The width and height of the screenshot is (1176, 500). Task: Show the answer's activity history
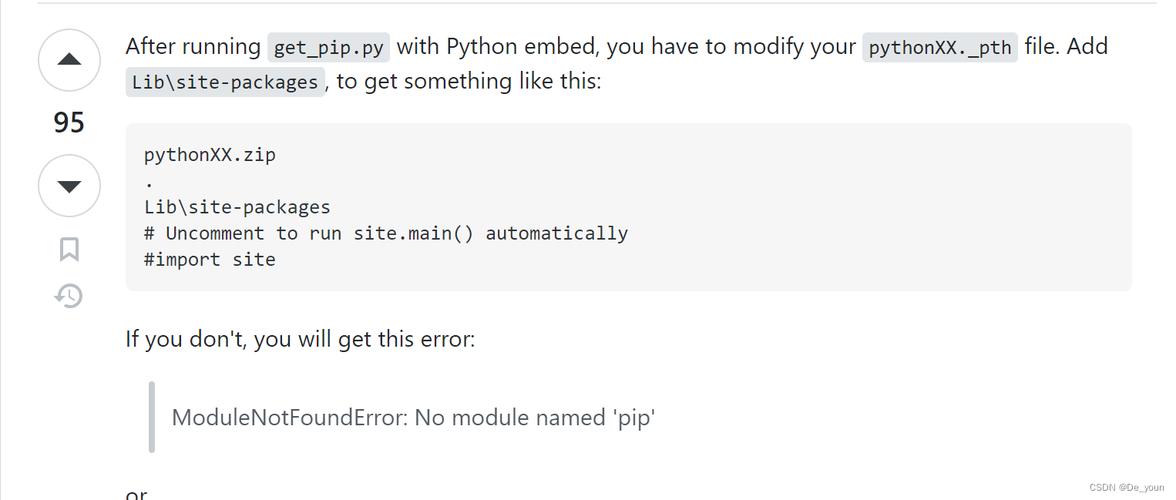tap(69, 296)
